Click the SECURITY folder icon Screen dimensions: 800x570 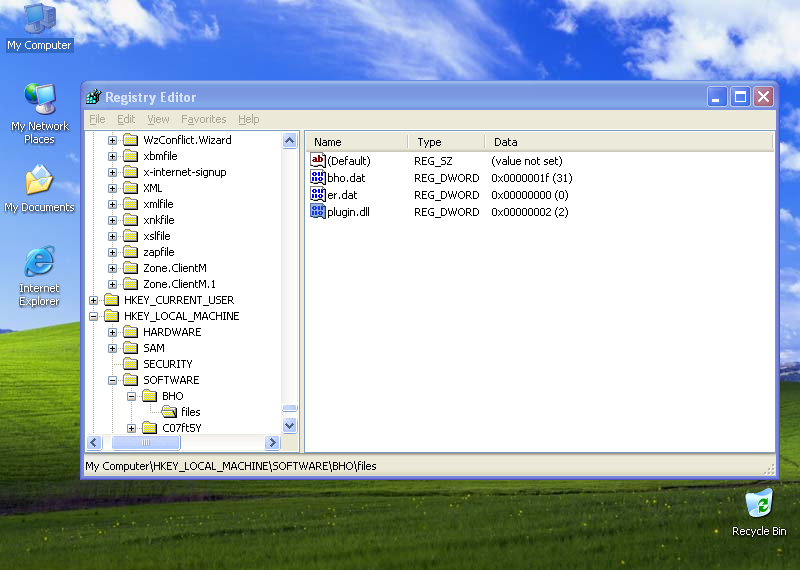click(x=131, y=364)
